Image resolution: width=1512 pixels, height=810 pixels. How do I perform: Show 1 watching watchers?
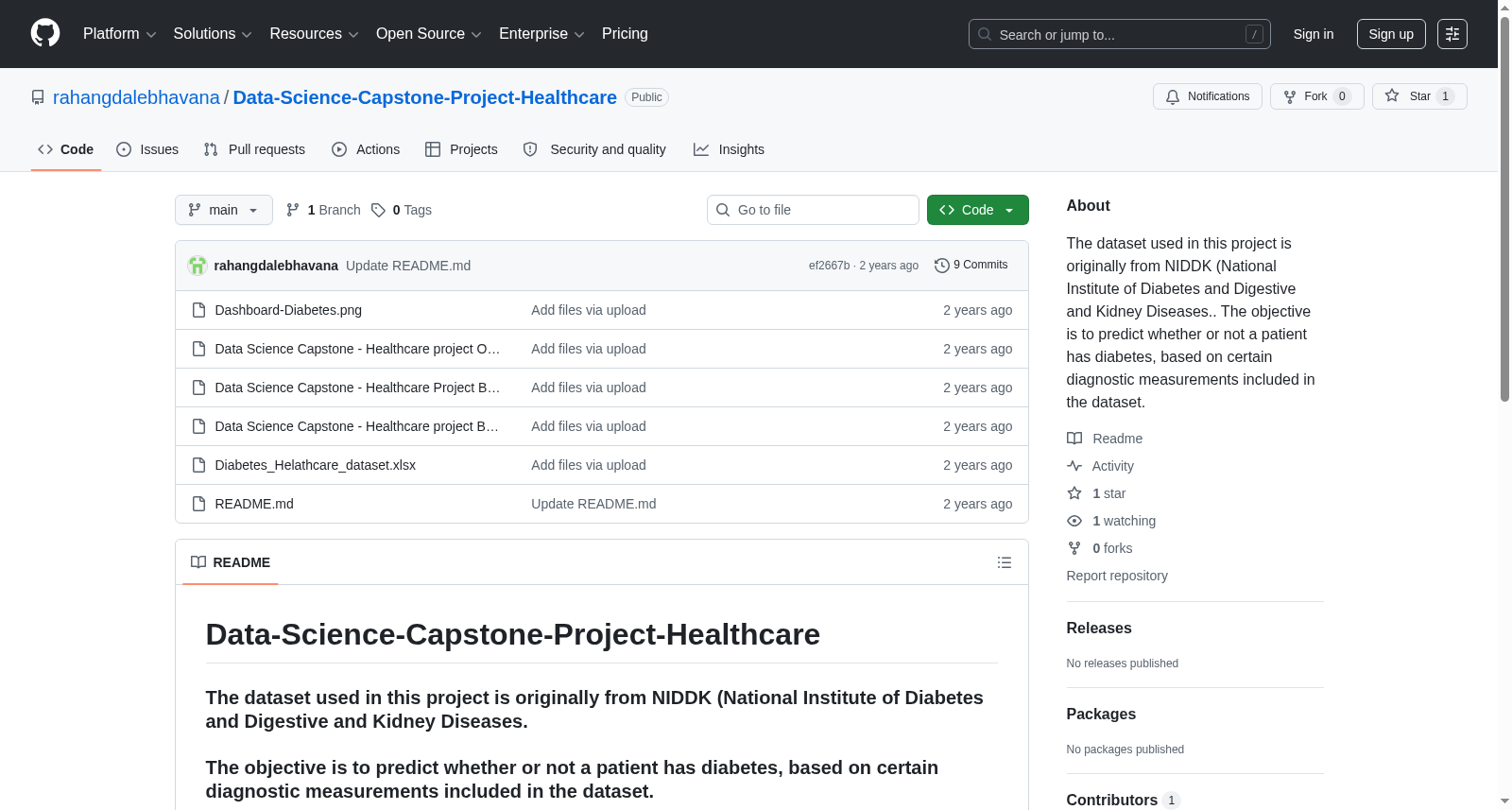(x=1124, y=521)
